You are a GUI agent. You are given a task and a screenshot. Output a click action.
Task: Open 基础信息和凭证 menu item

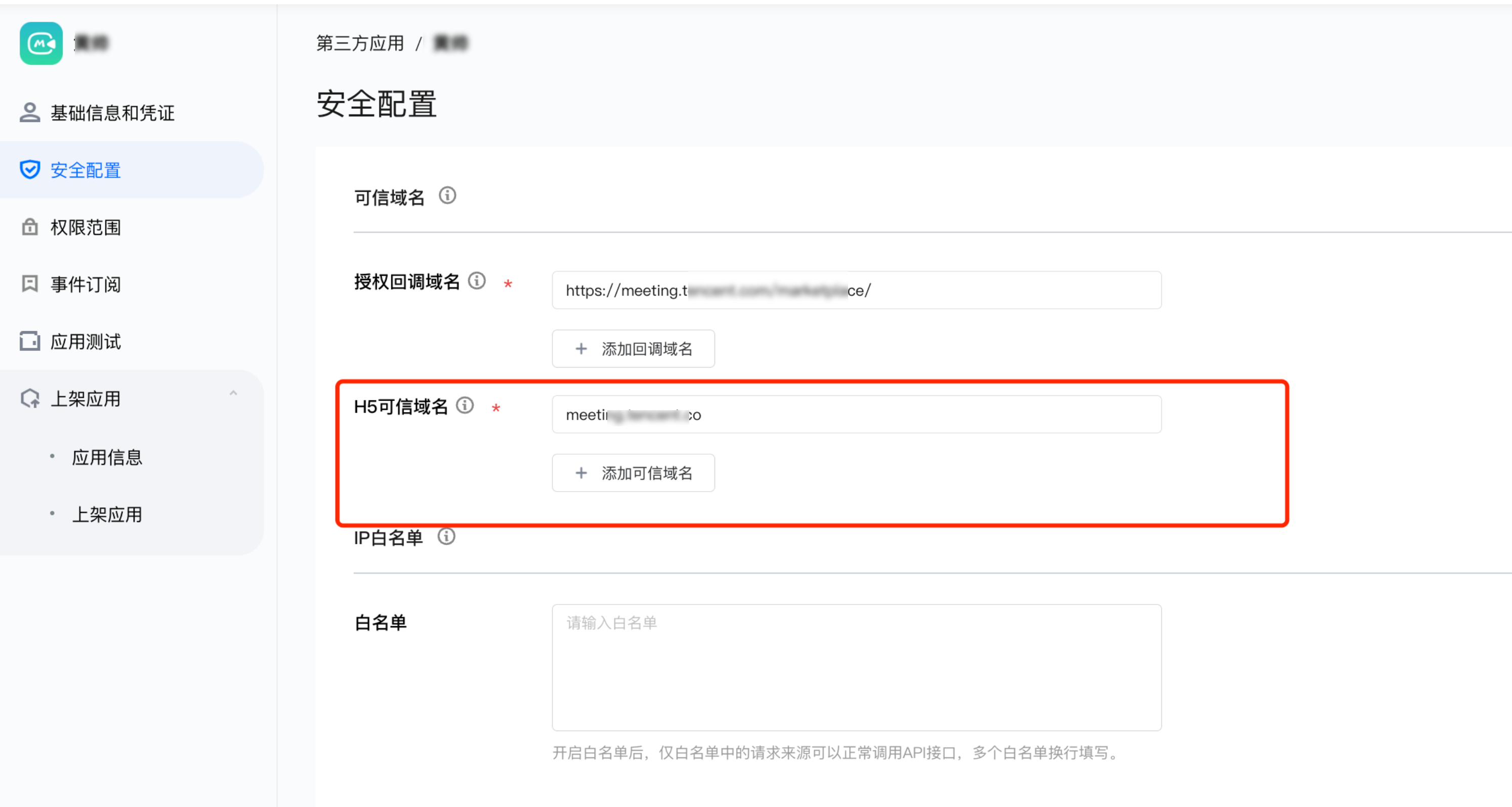pos(113,113)
